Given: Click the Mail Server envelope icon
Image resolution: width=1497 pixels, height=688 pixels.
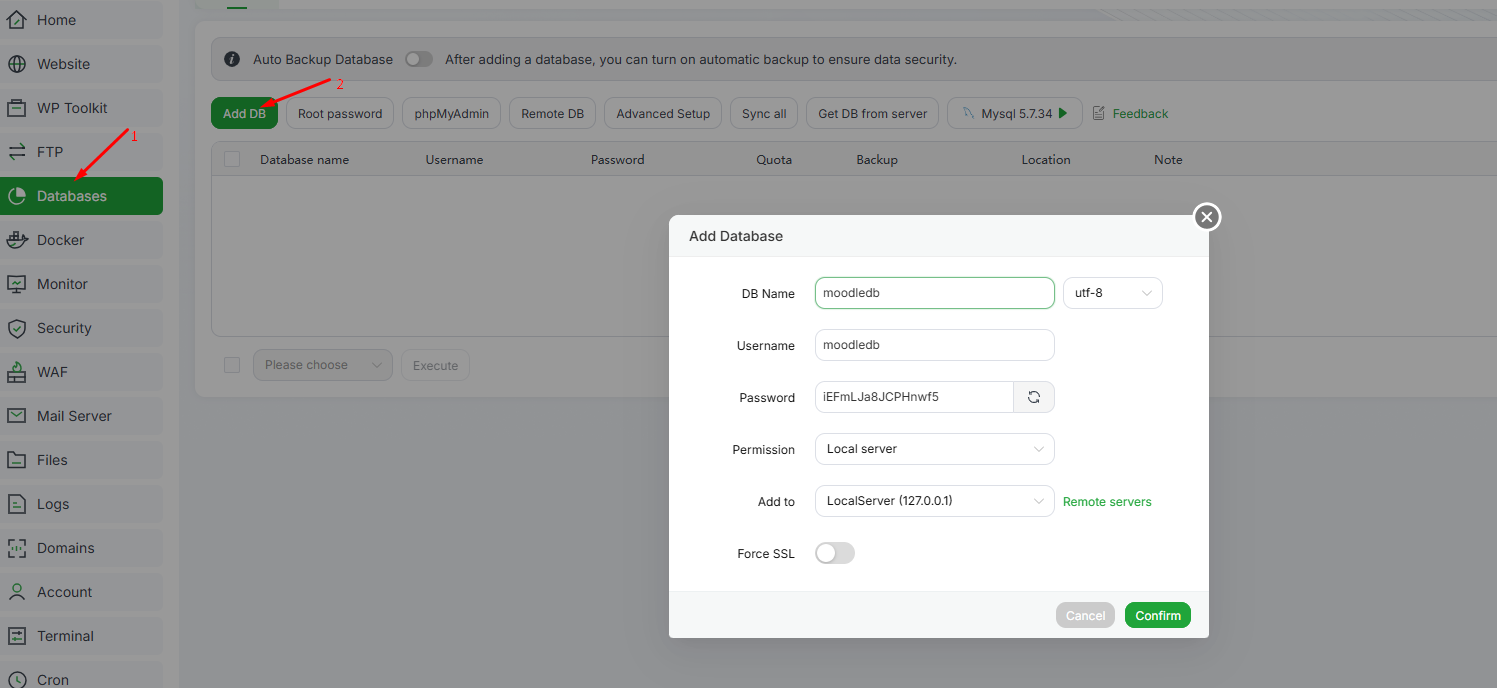Looking at the screenshot, I should click(17, 416).
